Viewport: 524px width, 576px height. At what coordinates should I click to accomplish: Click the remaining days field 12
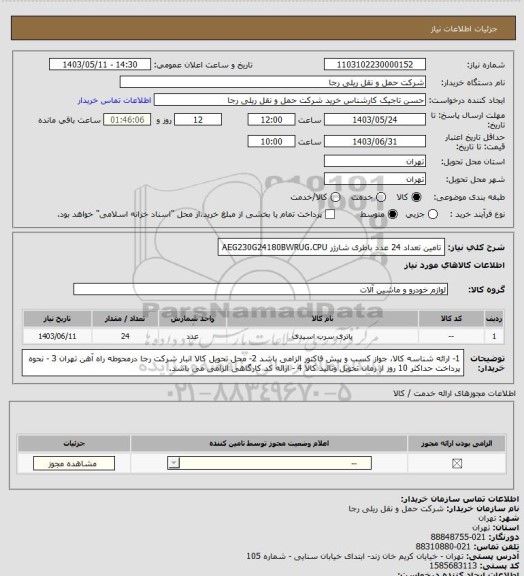pos(198,120)
